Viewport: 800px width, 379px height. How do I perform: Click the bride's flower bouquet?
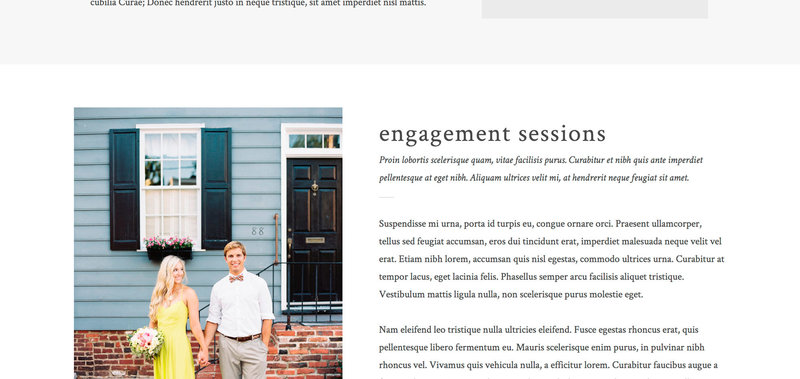point(146,343)
